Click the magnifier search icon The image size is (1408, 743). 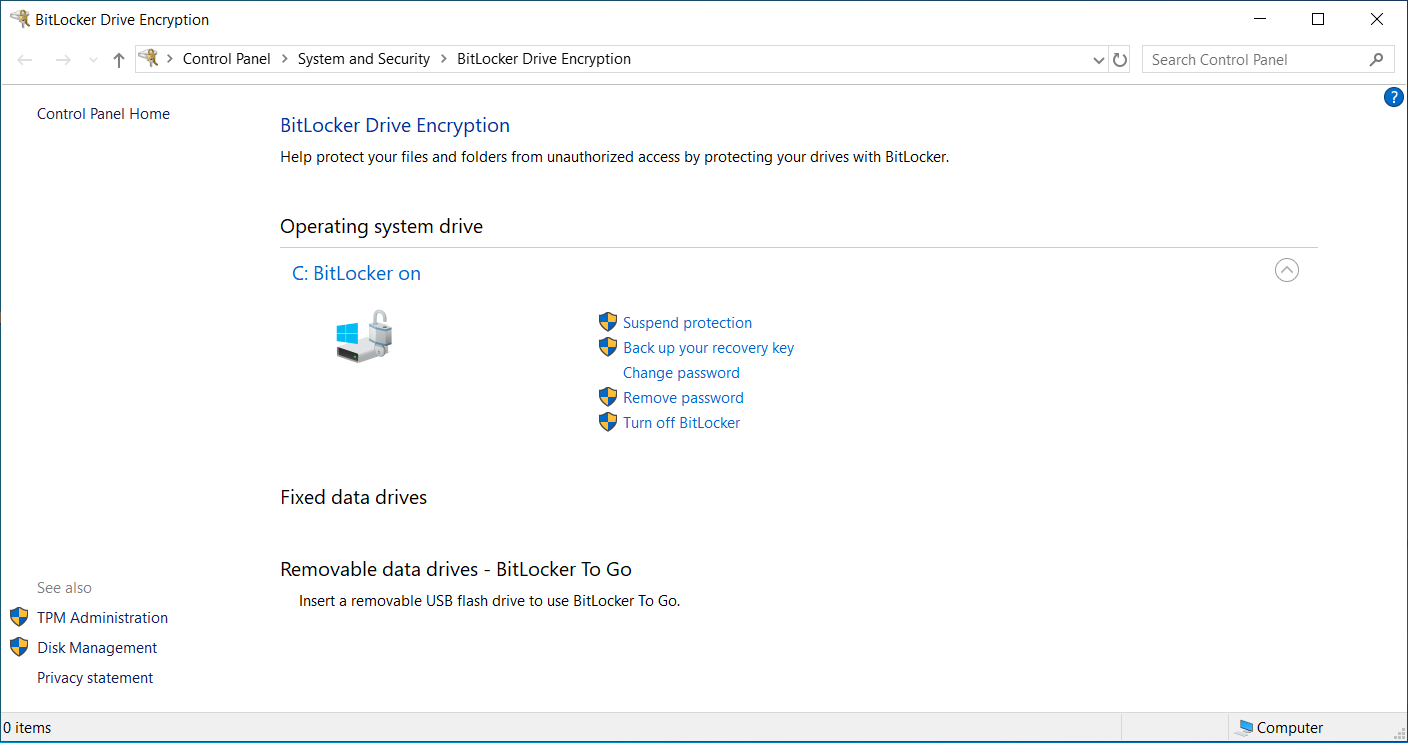1376,60
